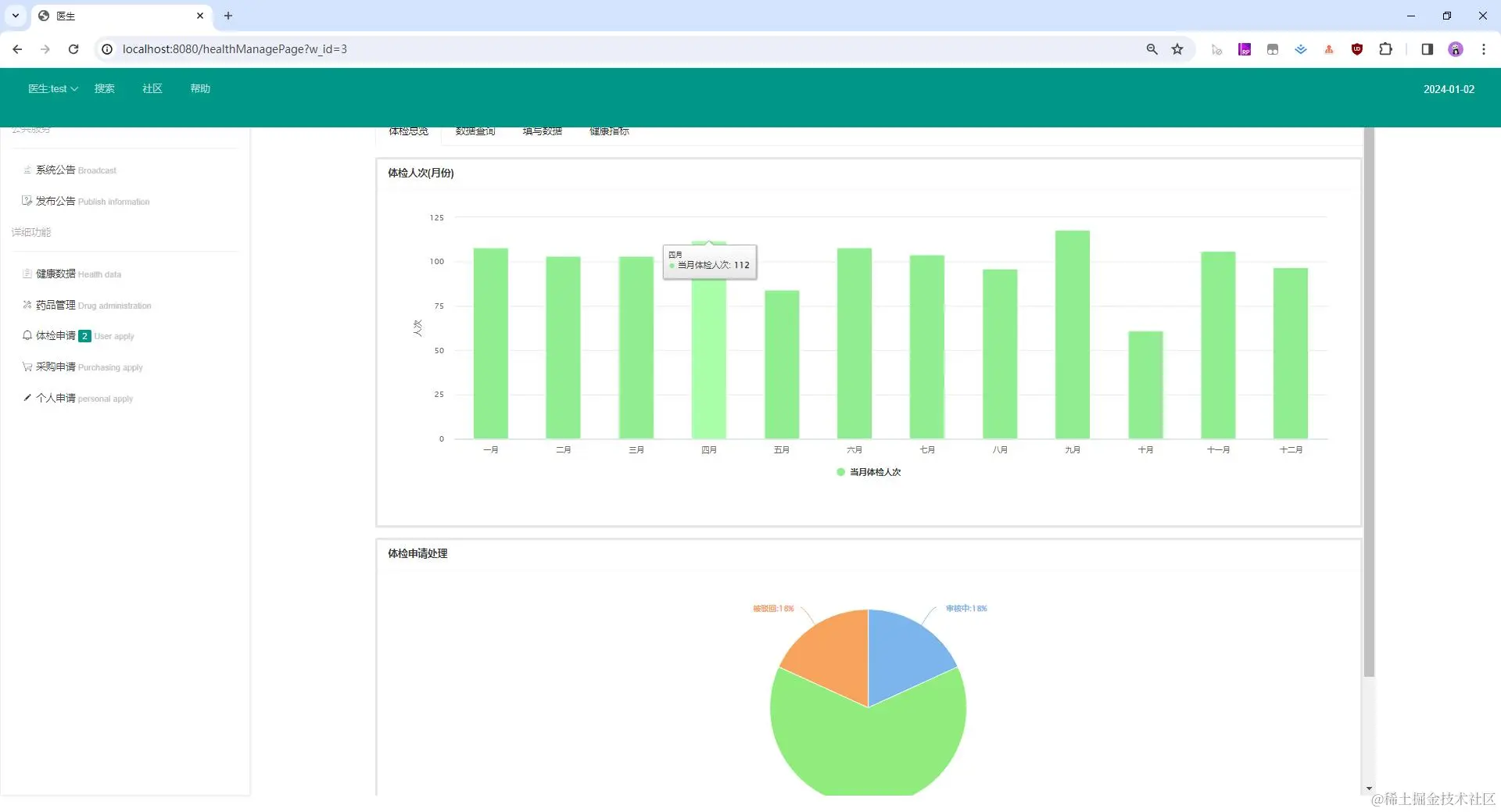Click the bell icon beside 体检申请
The image size is (1501, 812).
point(27,335)
